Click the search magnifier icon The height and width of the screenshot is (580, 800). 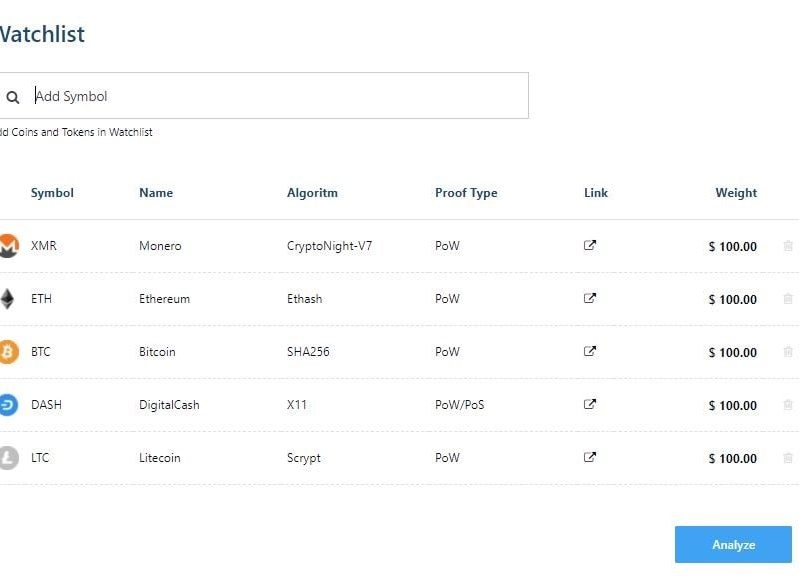click(x=13, y=97)
